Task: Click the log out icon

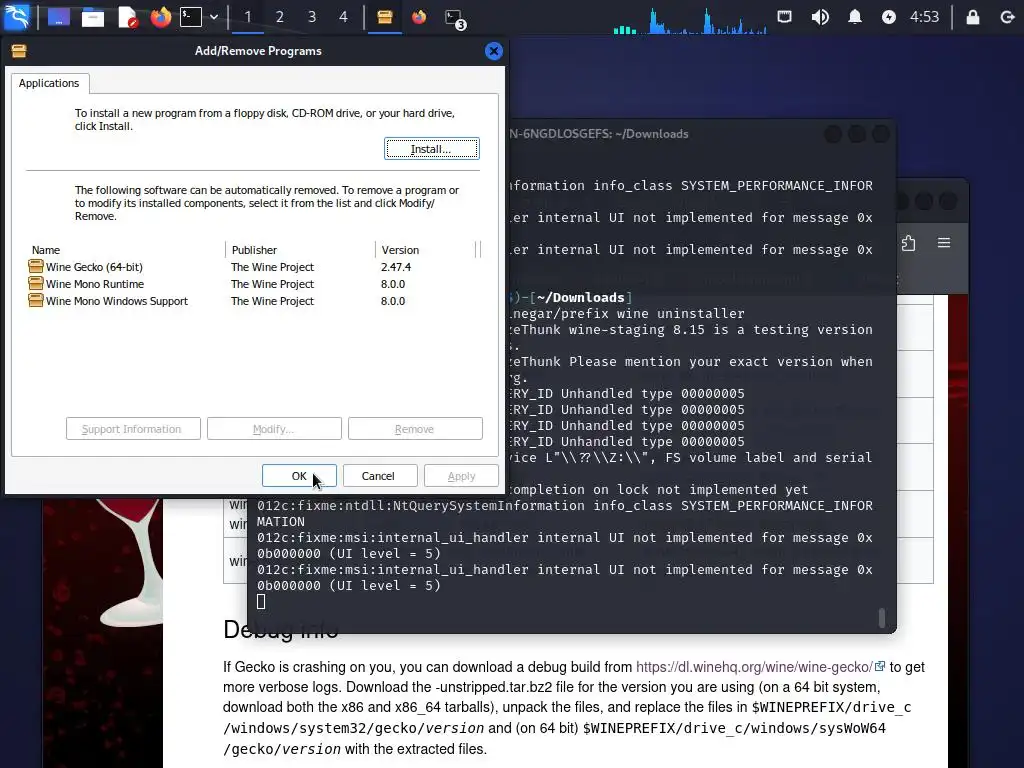Action: point(1006,17)
